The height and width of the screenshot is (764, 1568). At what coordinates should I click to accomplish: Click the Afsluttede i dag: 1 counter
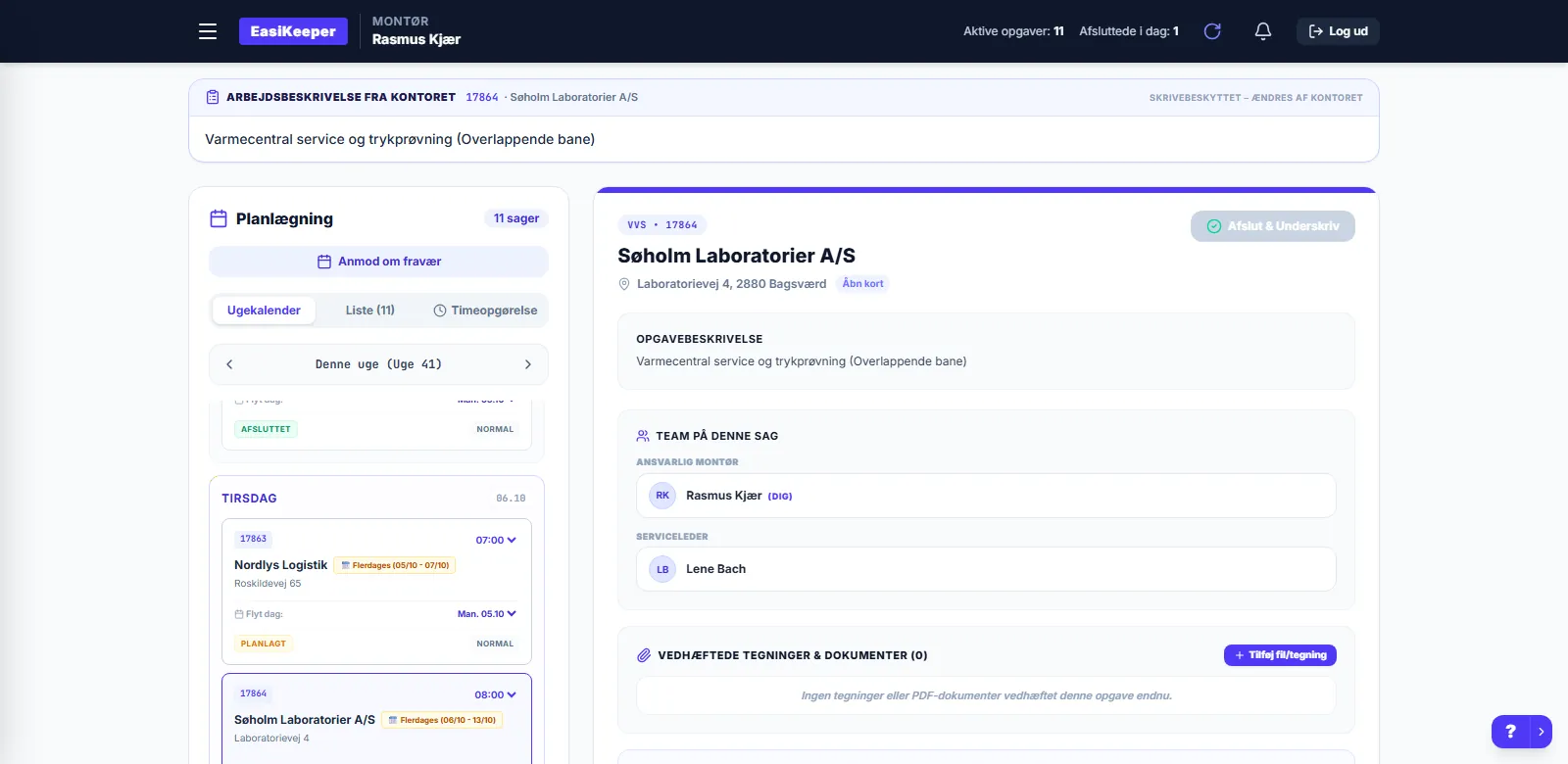[x=1129, y=31]
